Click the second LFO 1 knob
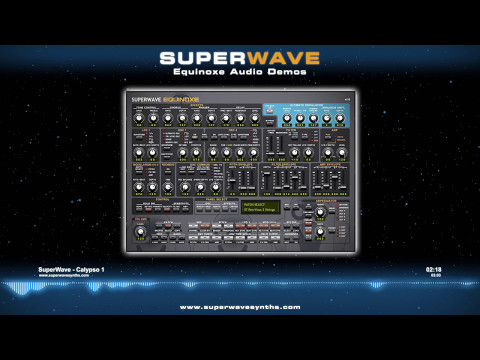The width and height of the screenshot is (480, 360). [x=152, y=153]
